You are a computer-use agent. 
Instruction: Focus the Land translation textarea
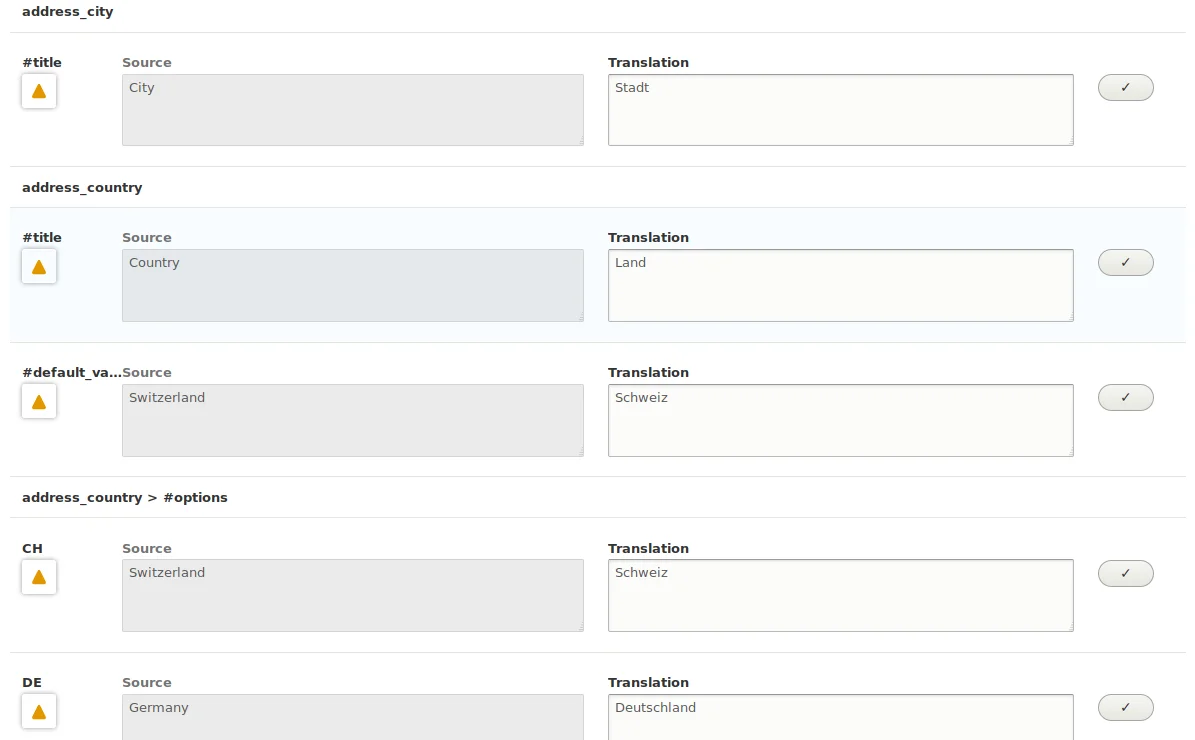click(x=840, y=285)
